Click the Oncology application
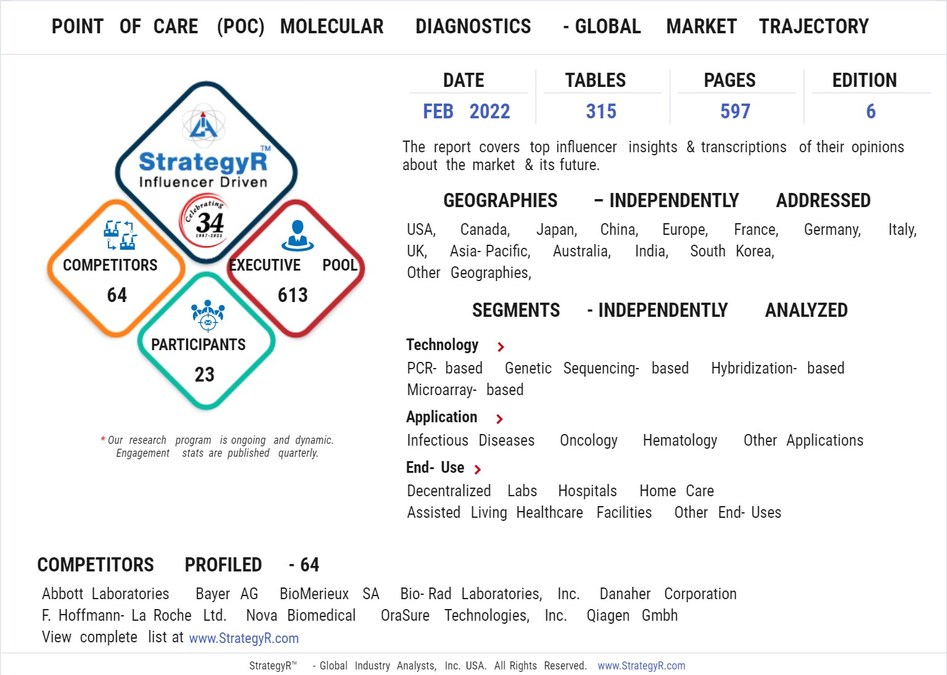Screen dimensions: 947x675 point(589,441)
